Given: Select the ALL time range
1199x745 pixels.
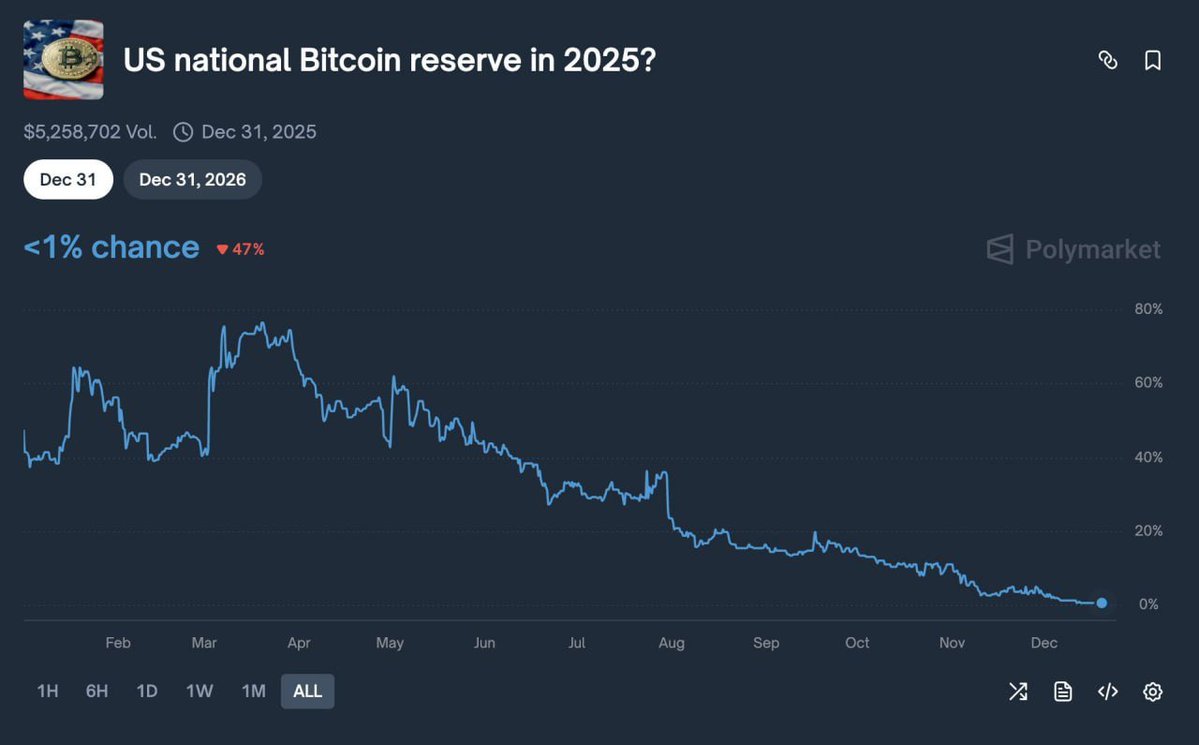Looking at the screenshot, I should coord(307,691).
